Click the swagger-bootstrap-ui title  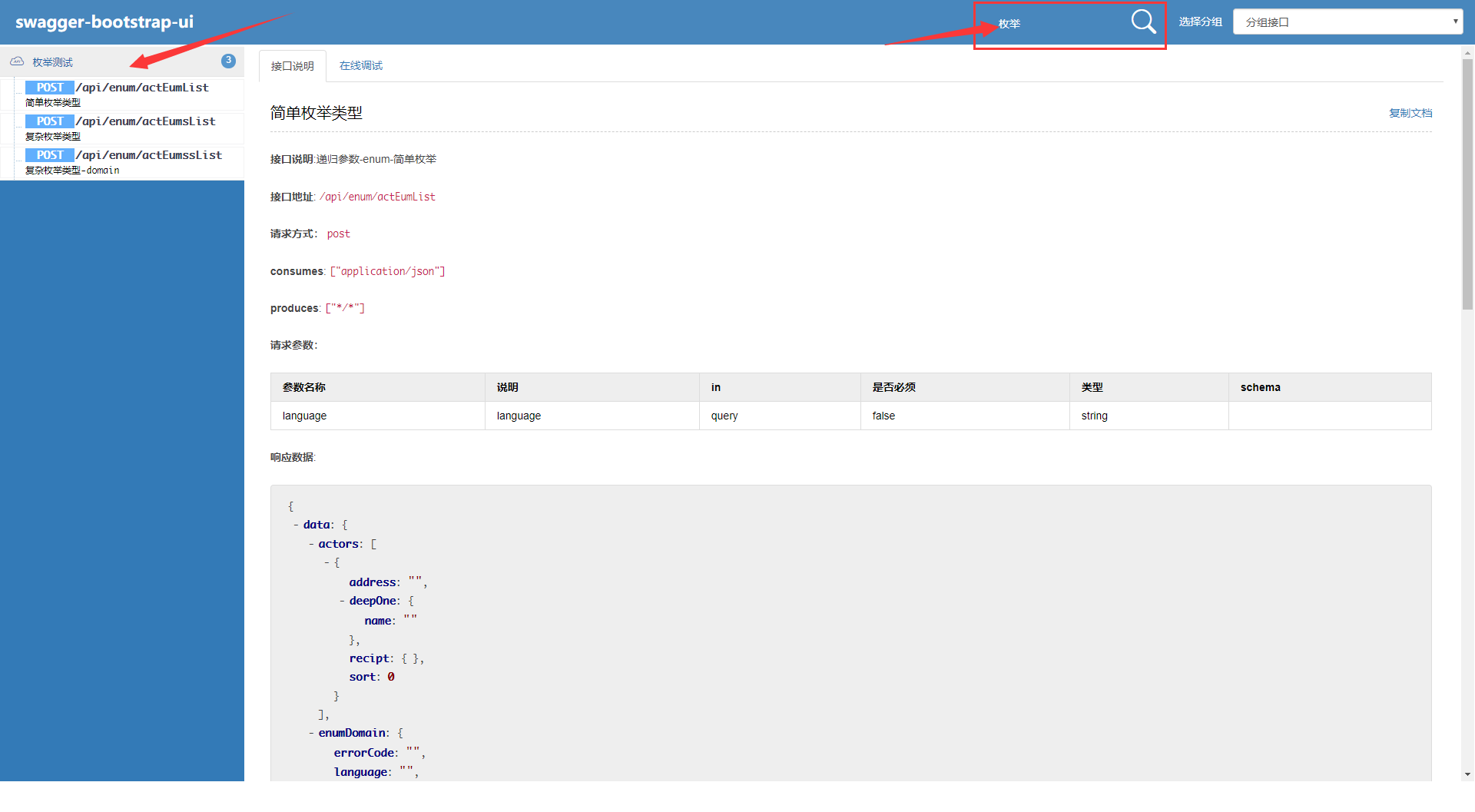point(104,22)
